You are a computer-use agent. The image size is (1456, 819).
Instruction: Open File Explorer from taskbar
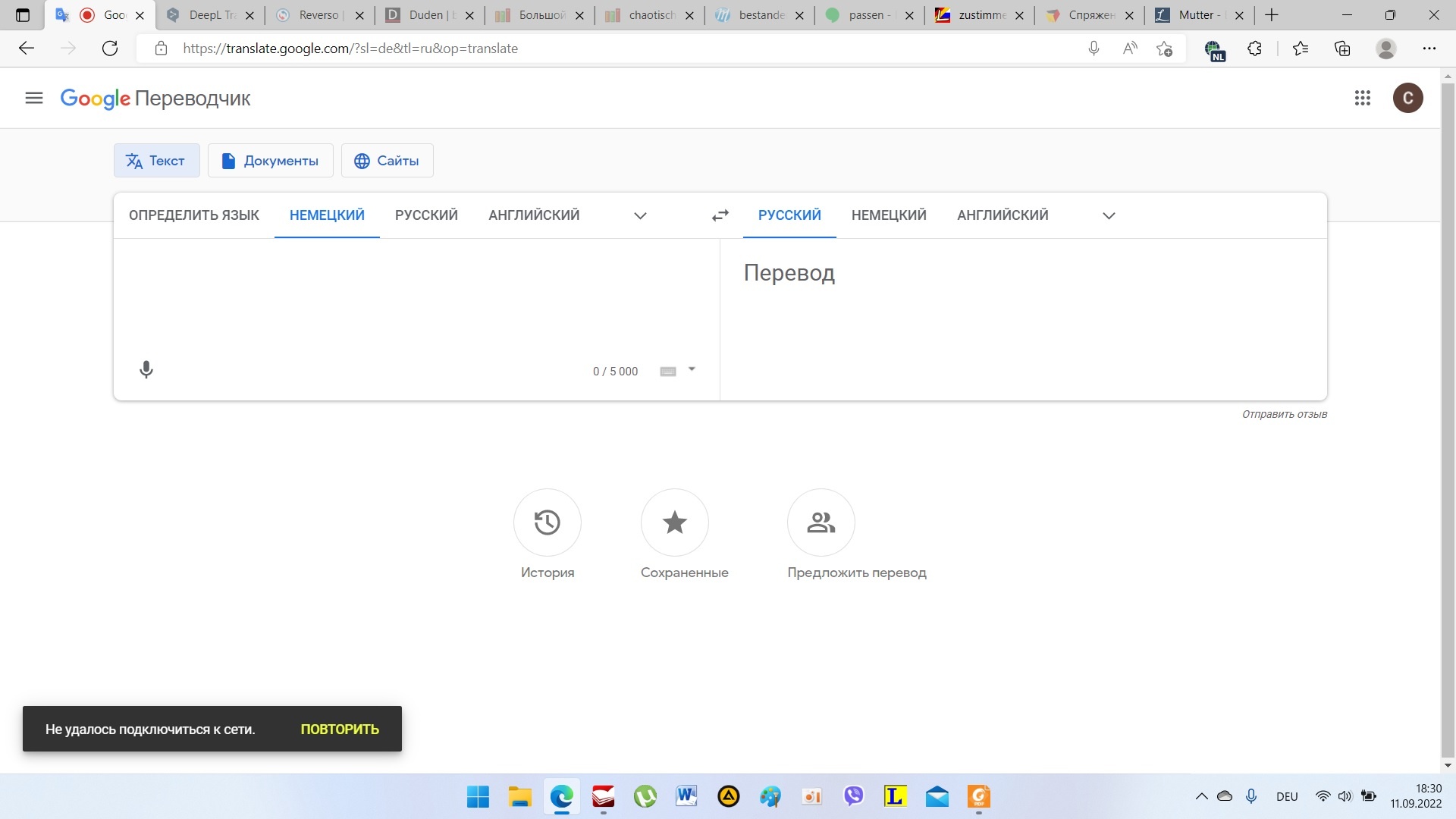[x=519, y=797]
